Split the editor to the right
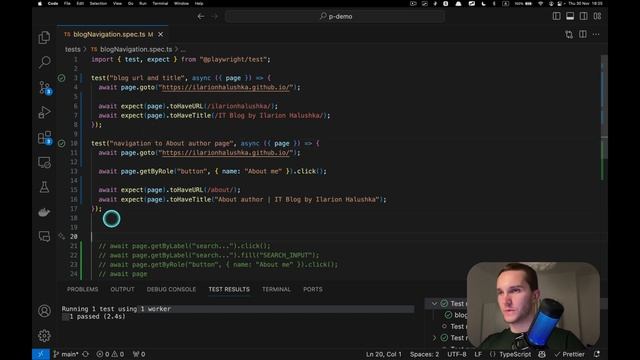Screen dimensions: 640x360 (583, 35)
